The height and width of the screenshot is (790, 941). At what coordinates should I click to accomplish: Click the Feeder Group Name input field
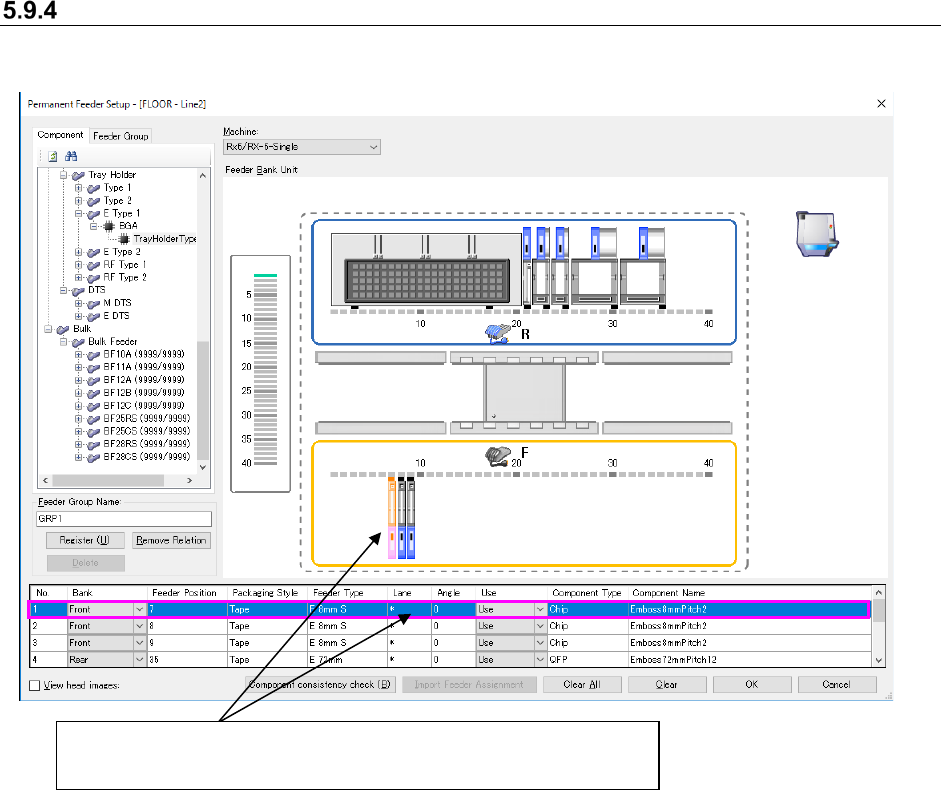pos(125,519)
